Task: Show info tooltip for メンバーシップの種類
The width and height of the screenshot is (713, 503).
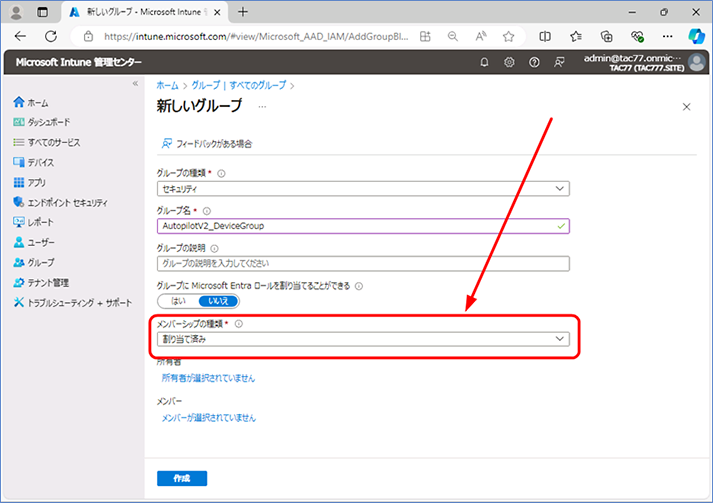Action: pos(239,324)
